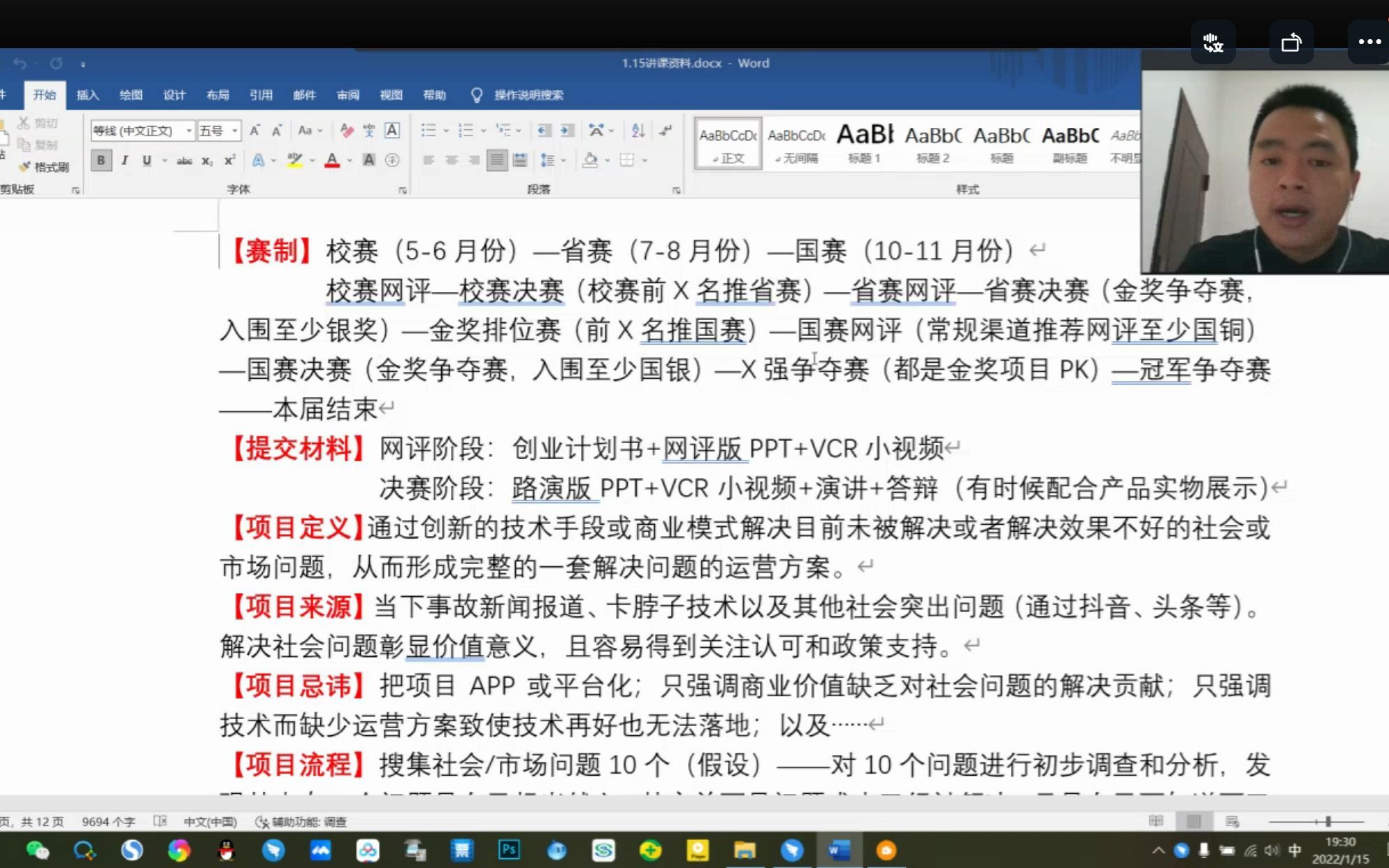Open the change case Aa dropdown

310,130
